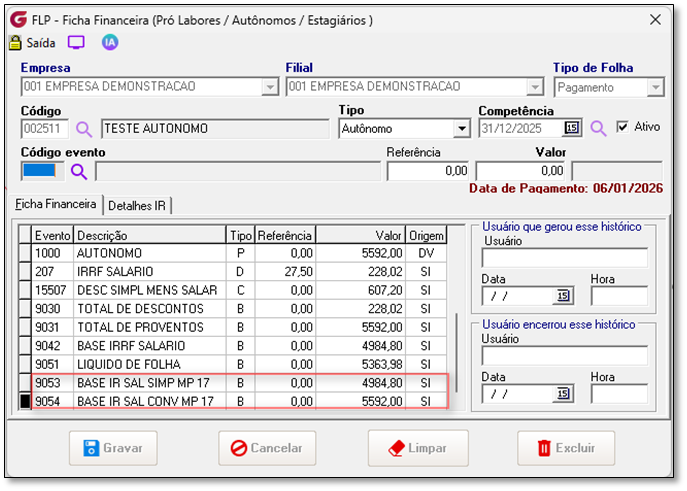Click the table's vertical scrollbar
Screen dimensions: 687x491
(x=457, y=353)
